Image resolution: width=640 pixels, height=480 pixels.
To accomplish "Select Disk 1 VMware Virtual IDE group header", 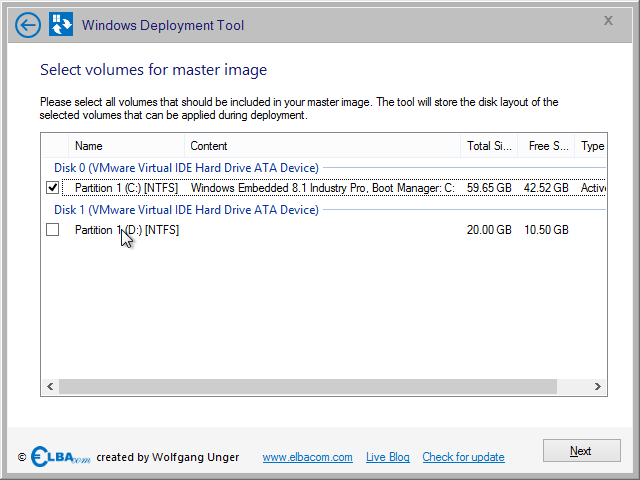I will point(187,210).
